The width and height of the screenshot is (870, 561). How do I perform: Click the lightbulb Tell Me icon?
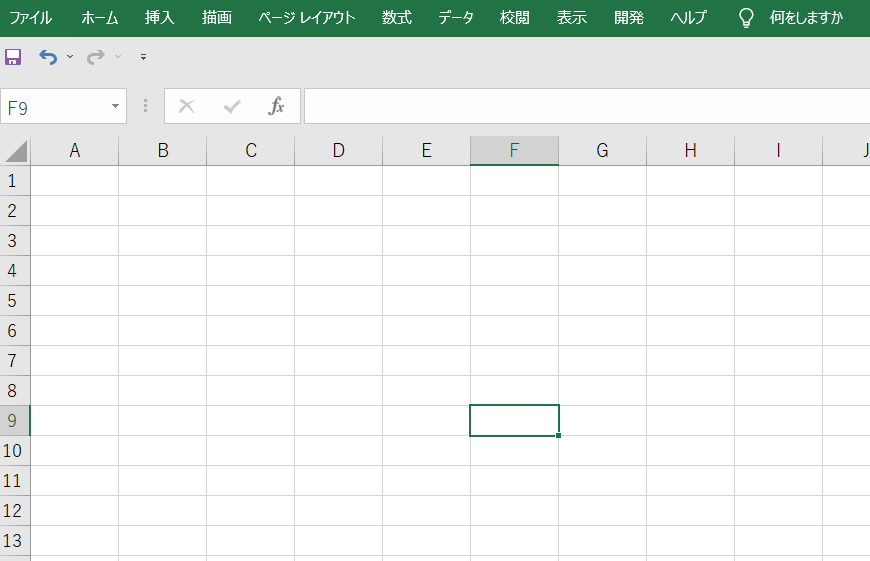[x=746, y=18]
